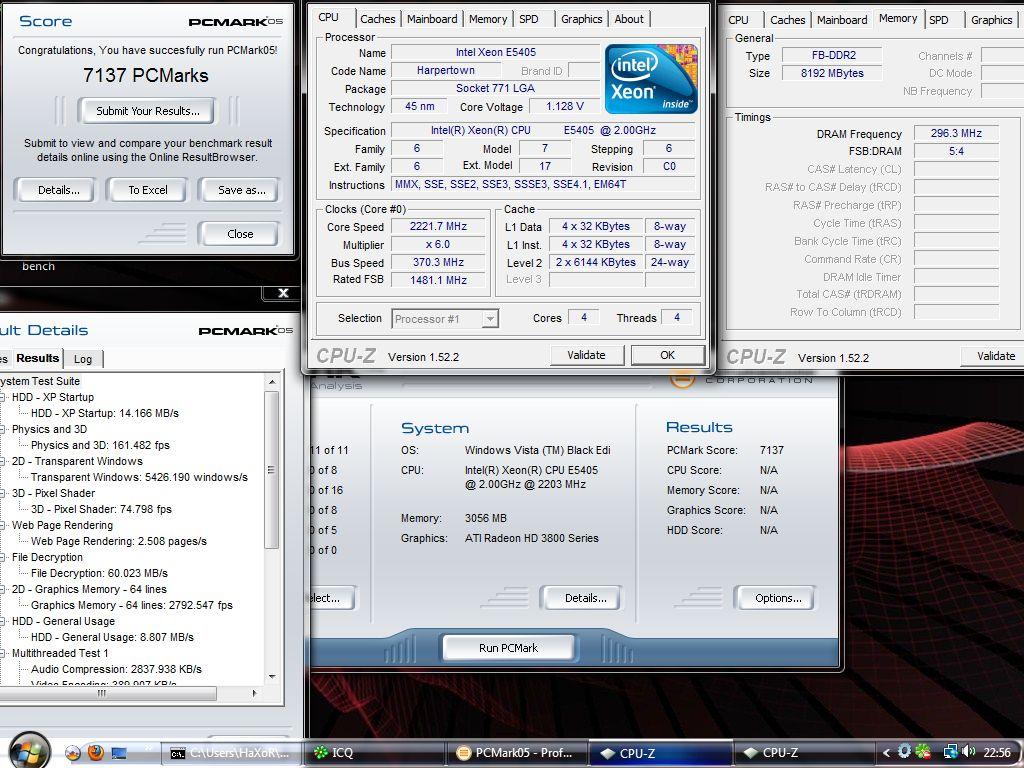Select Physics and 3D: 161.482 fps result
This screenshot has height=768, width=1024.
100,445
